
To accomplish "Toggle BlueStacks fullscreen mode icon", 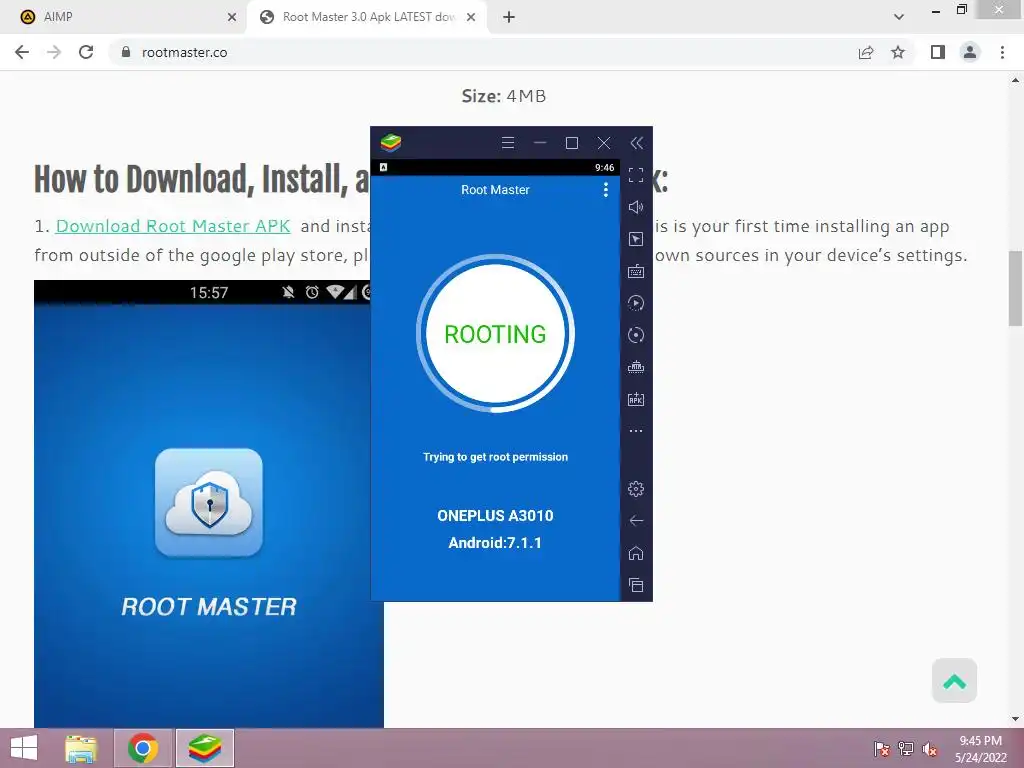I will point(635,175).
